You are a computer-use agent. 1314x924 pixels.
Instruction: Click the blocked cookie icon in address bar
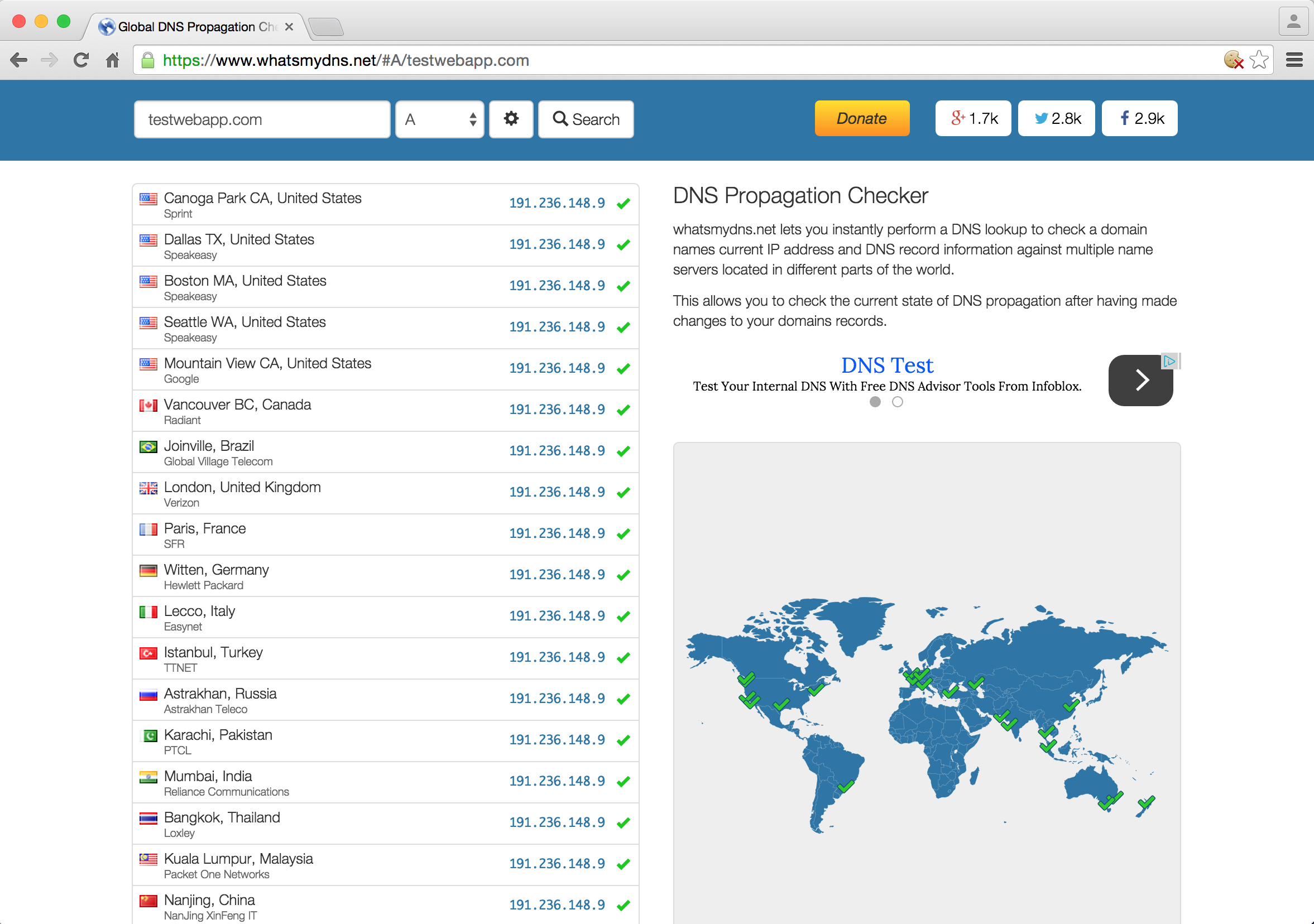(1233, 60)
